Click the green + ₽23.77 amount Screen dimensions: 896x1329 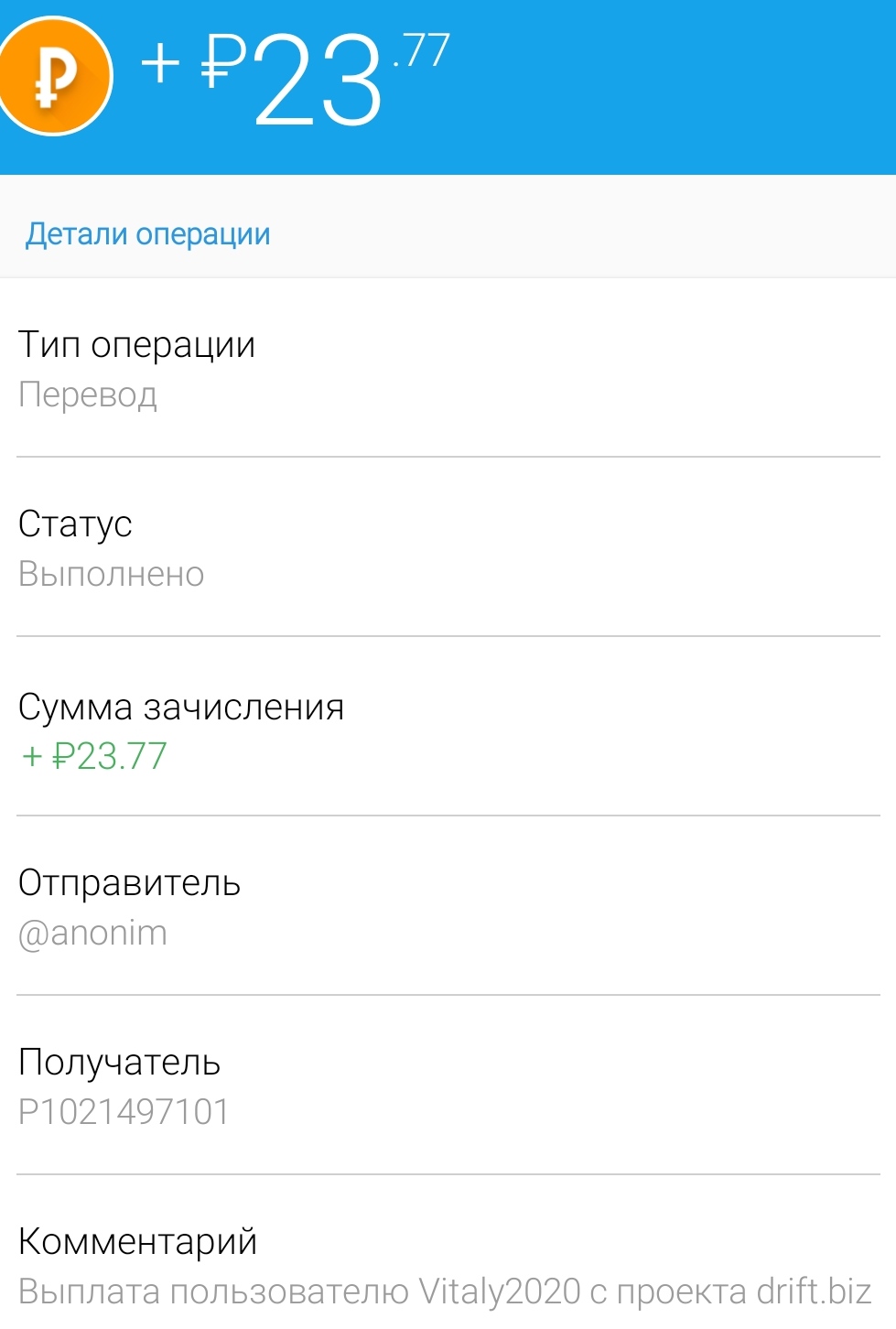(x=94, y=756)
